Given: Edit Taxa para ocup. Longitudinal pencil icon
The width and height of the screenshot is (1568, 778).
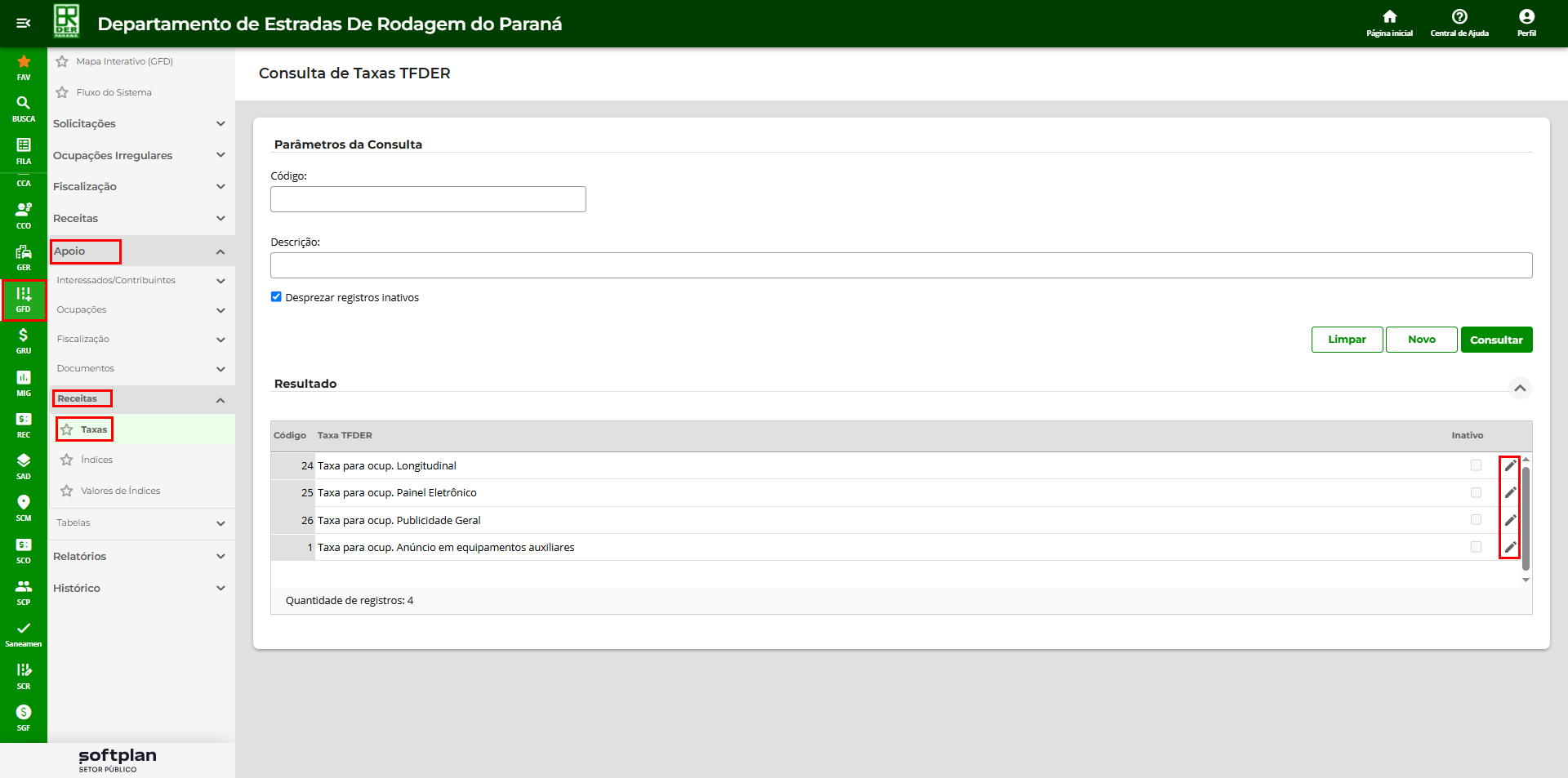Looking at the screenshot, I should 1510,466.
